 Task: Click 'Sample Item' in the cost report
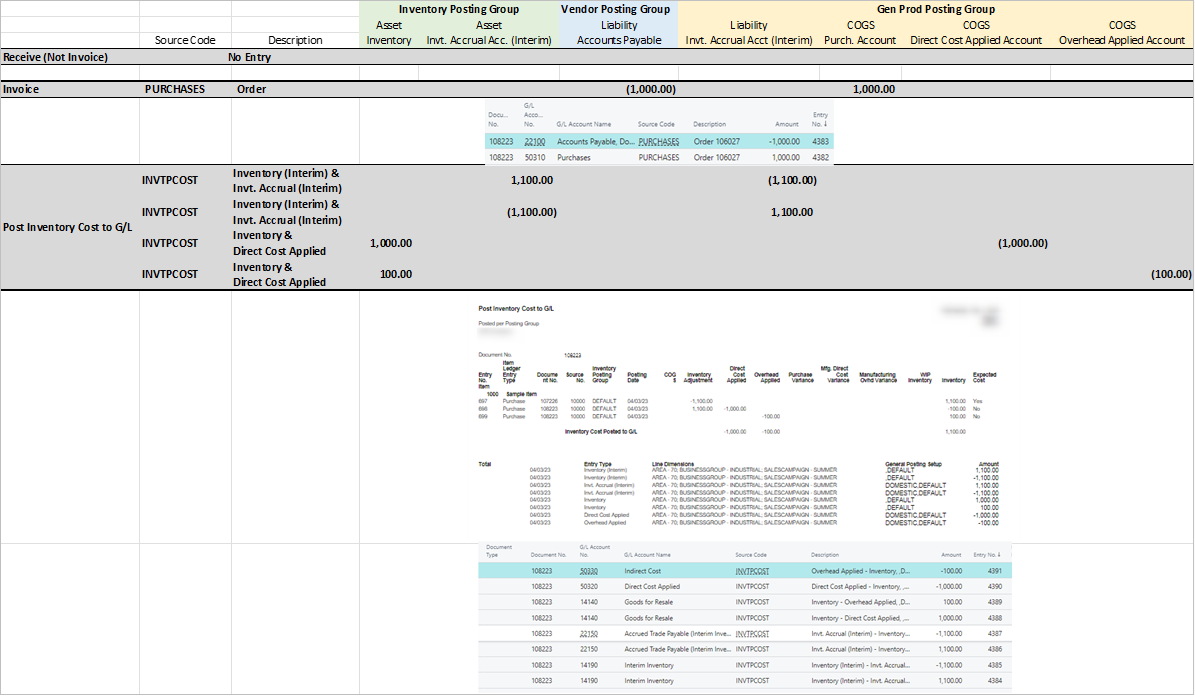pyautogui.click(x=521, y=394)
